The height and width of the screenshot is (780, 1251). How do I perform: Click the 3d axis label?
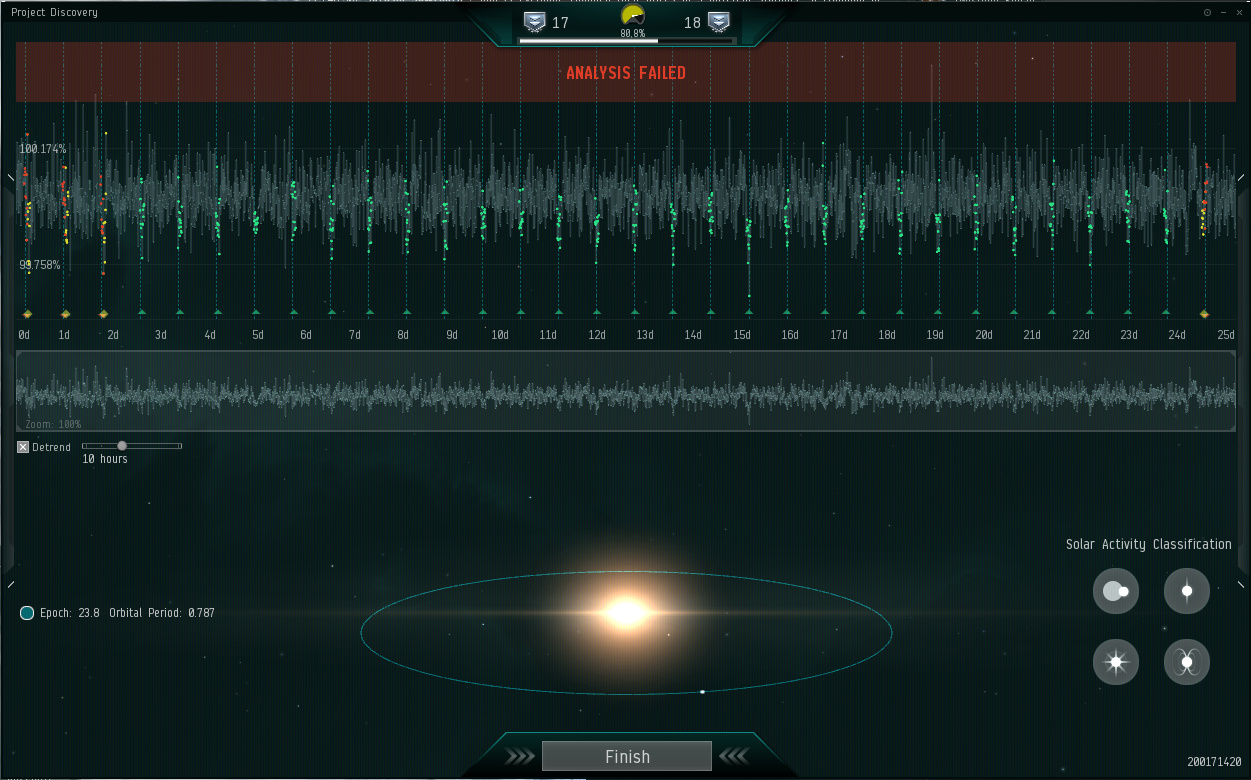[161, 335]
